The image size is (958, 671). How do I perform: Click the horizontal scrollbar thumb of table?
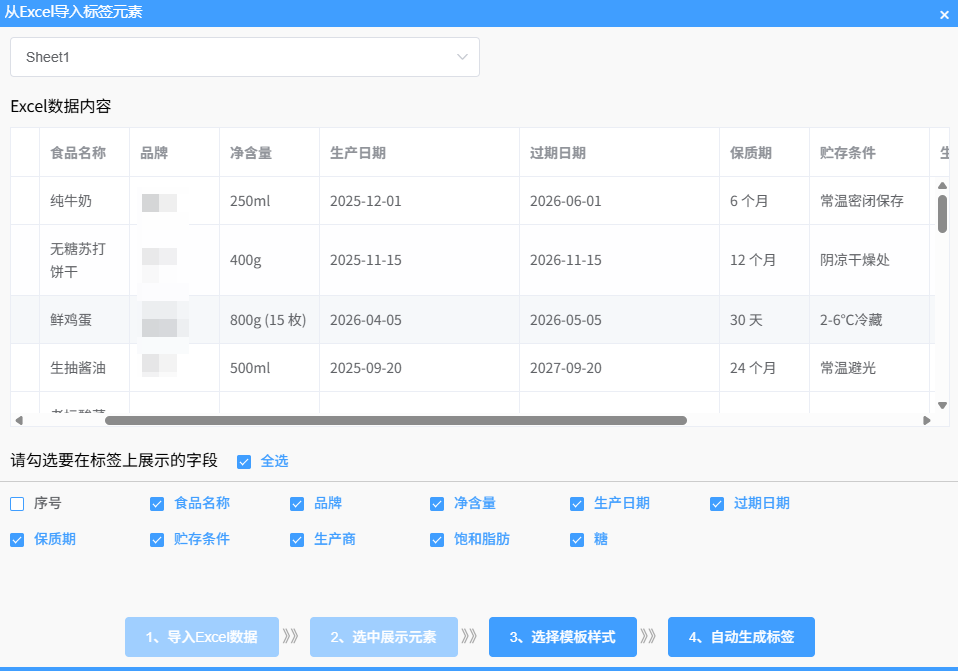coord(395,420)
